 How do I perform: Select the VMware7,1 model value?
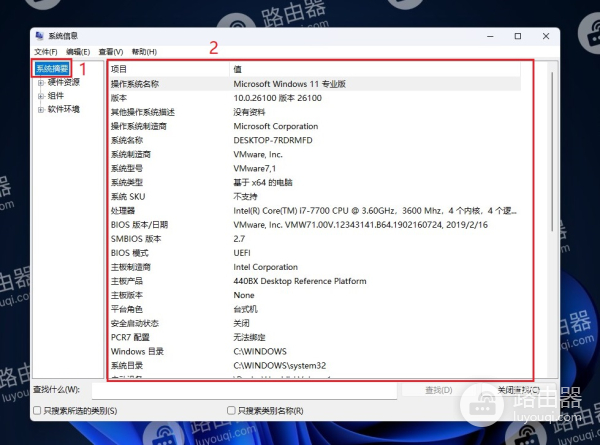coord(254,168)
